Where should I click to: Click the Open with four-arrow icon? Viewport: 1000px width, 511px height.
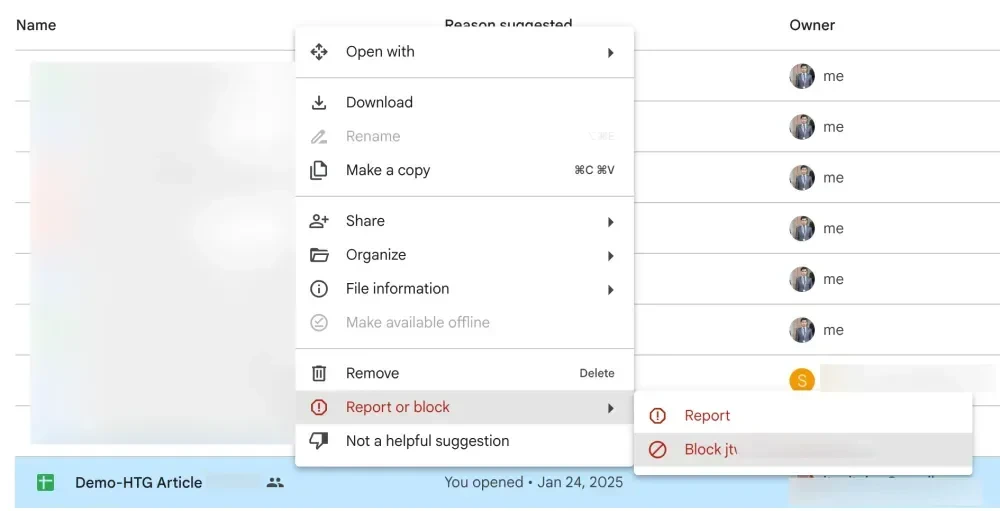[x=319, y=52]
